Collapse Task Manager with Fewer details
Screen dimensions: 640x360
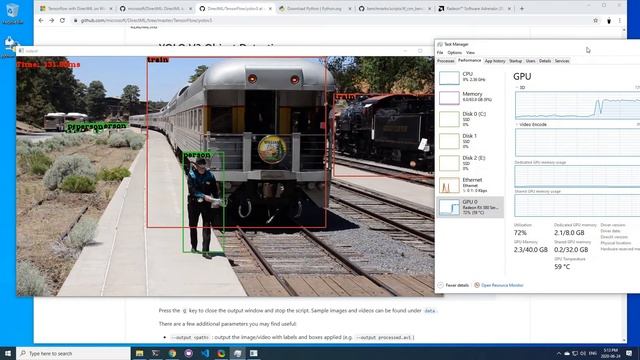tap(453, 285)
